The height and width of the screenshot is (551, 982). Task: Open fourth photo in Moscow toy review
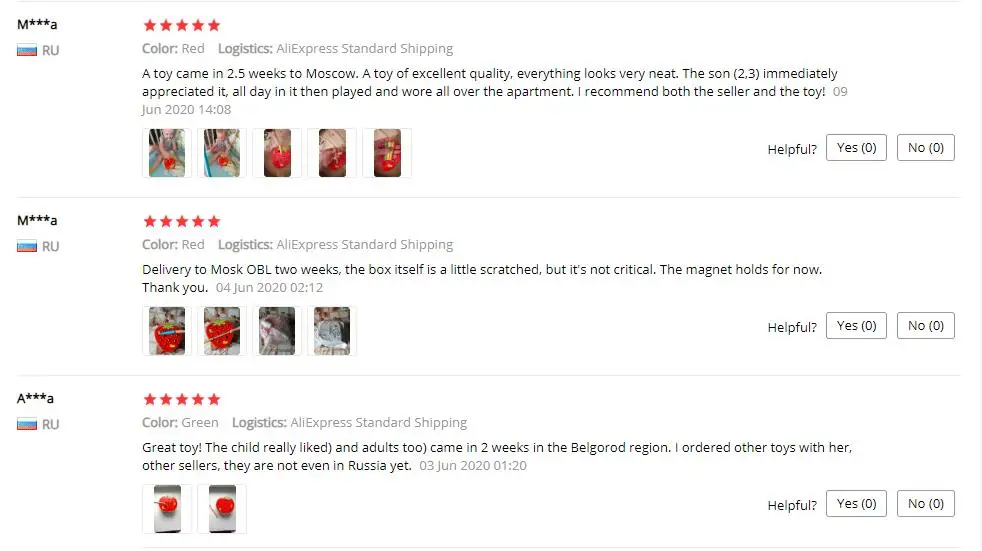(x=333, y=153)
